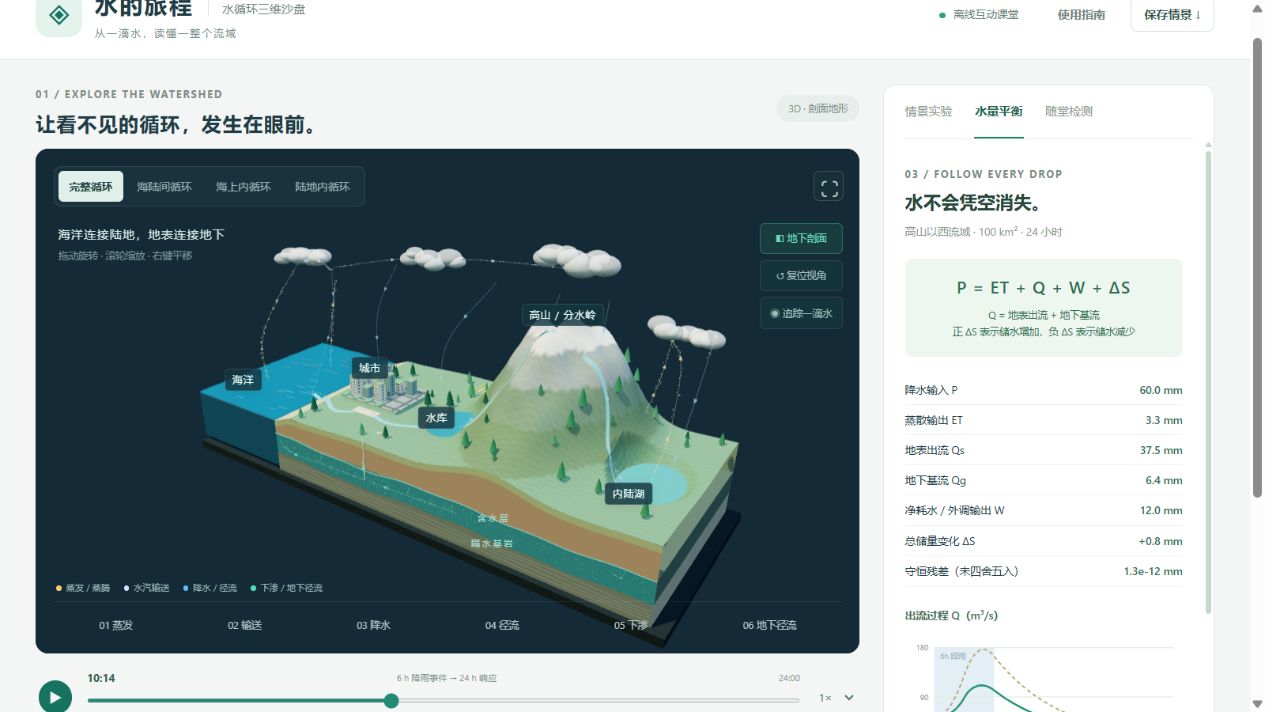Click the 出流过程 Q chart heading

tap(951, 615)
